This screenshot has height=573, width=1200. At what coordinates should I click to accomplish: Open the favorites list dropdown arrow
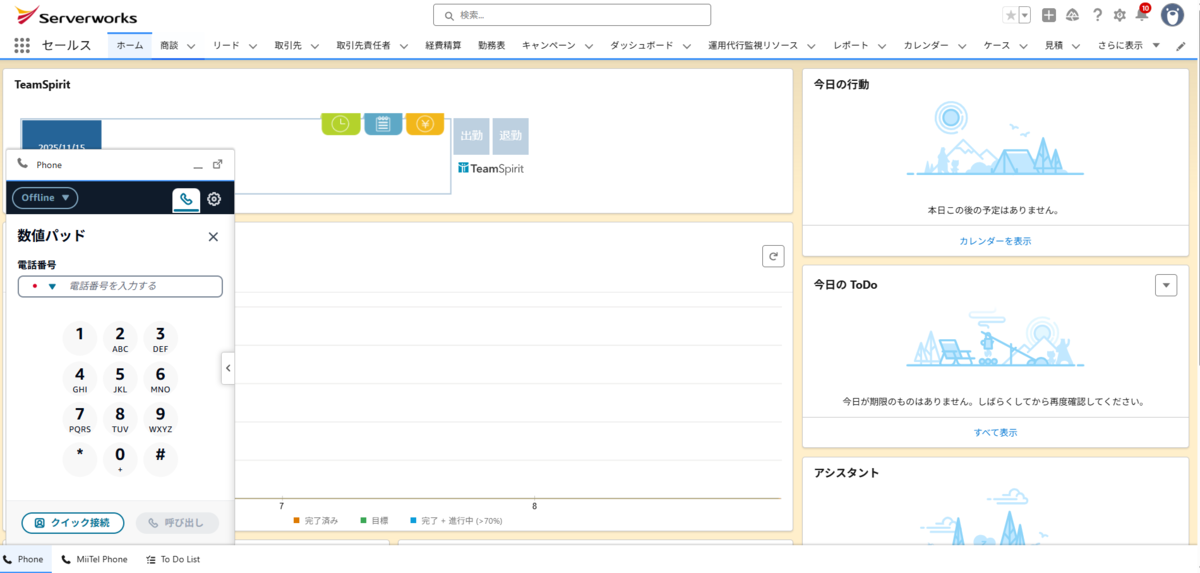point(1025,15)
